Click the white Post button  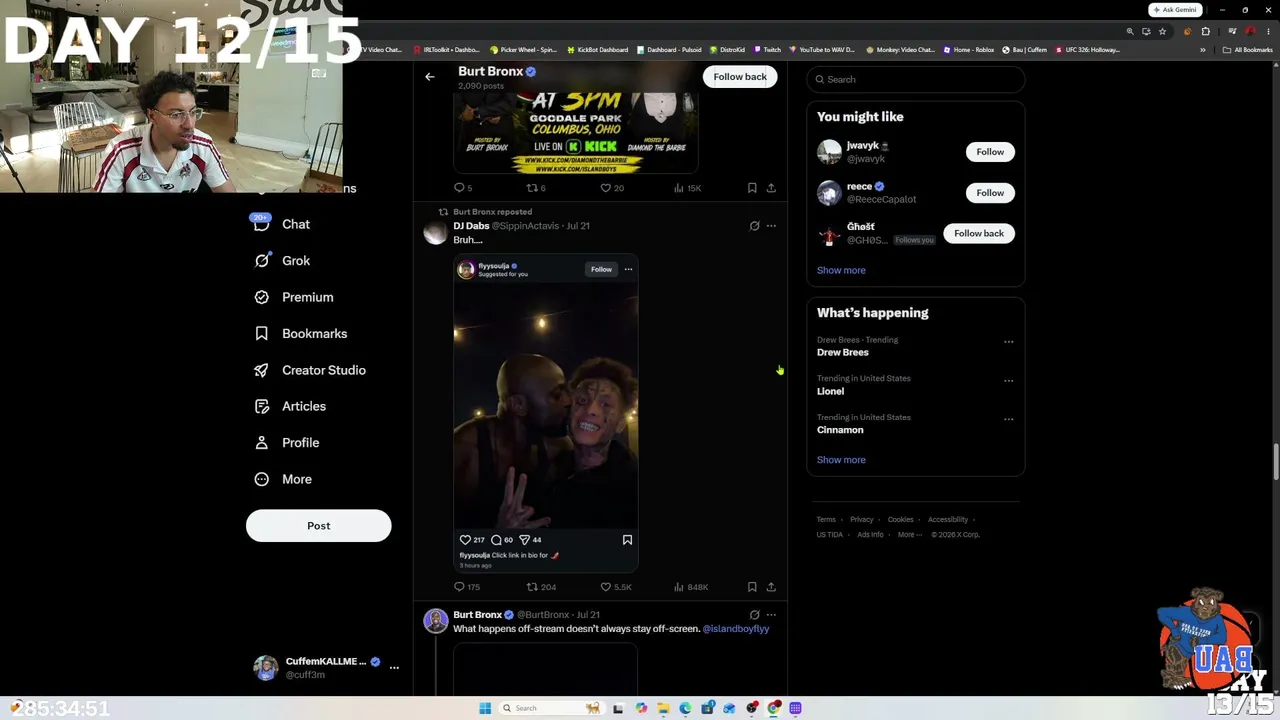pyautogui.click(x=318, y=526)
